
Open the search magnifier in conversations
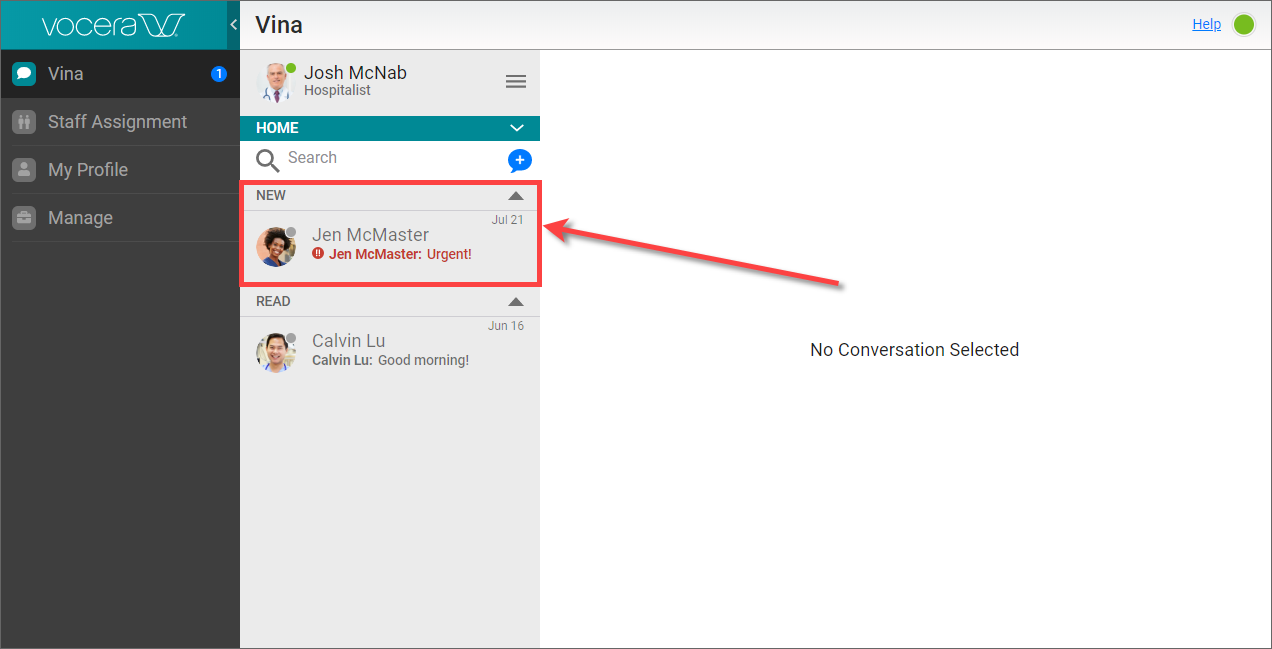pos(267,159)
